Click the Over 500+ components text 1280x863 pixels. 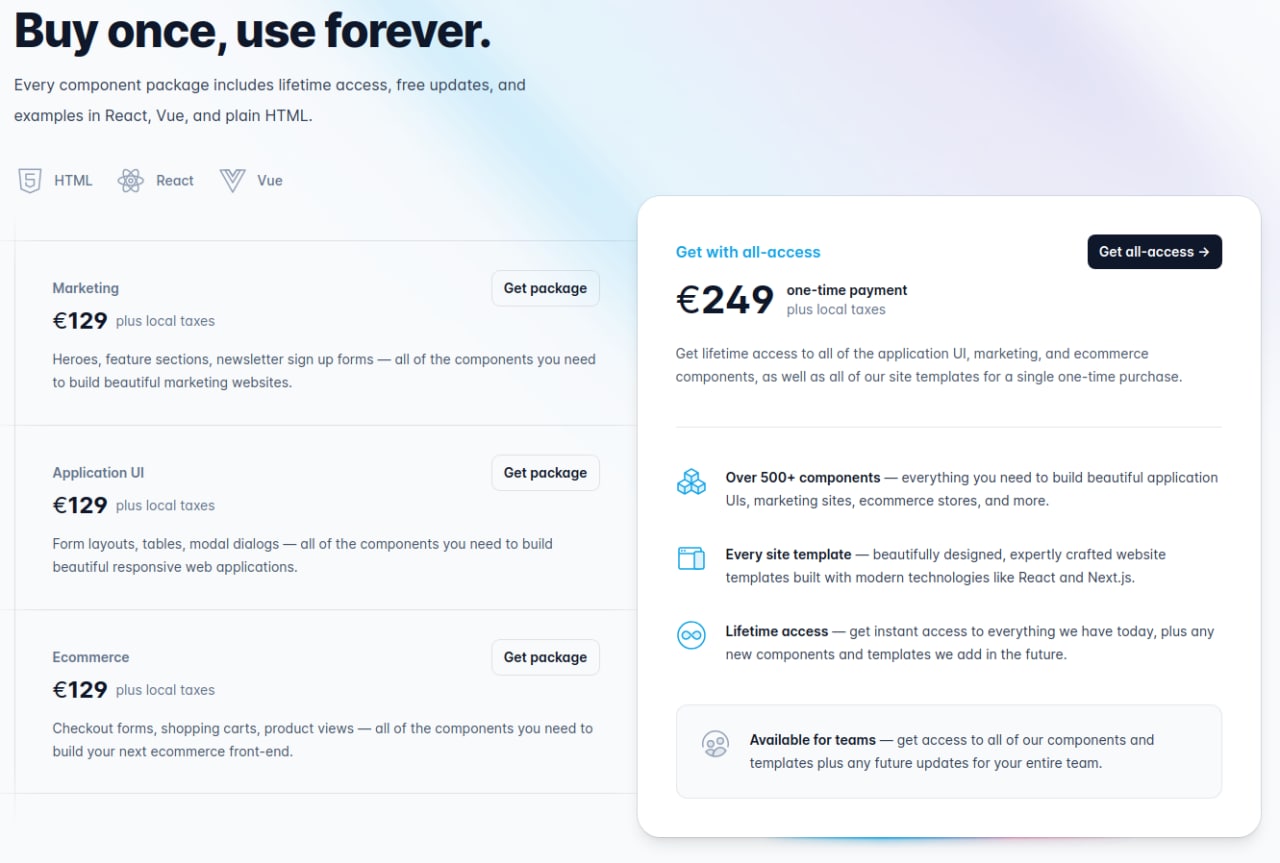click(x=802, y=478)
